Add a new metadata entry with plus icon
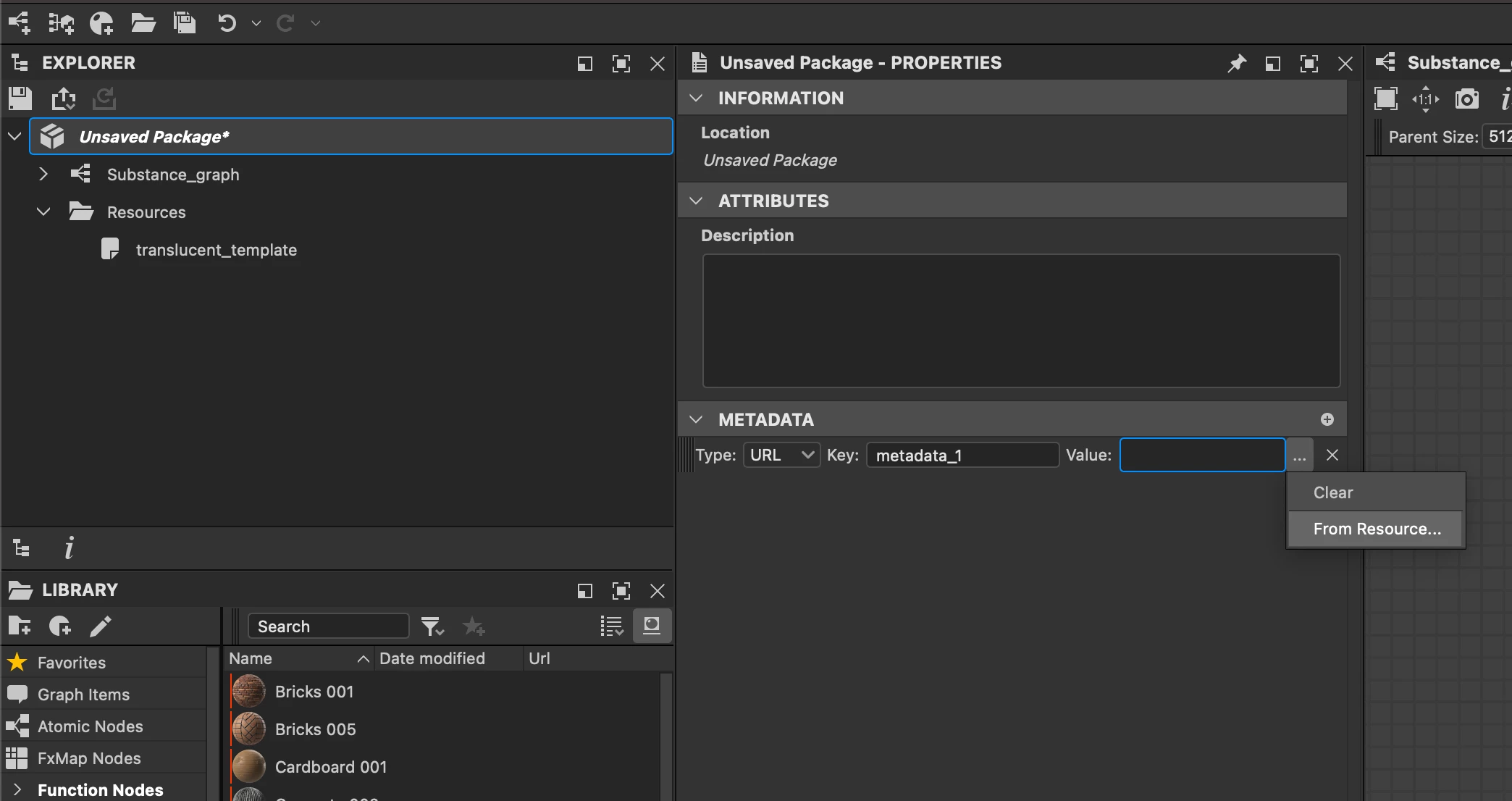Viewport: 1512px width, 801px height. [x=1327, y=419]
